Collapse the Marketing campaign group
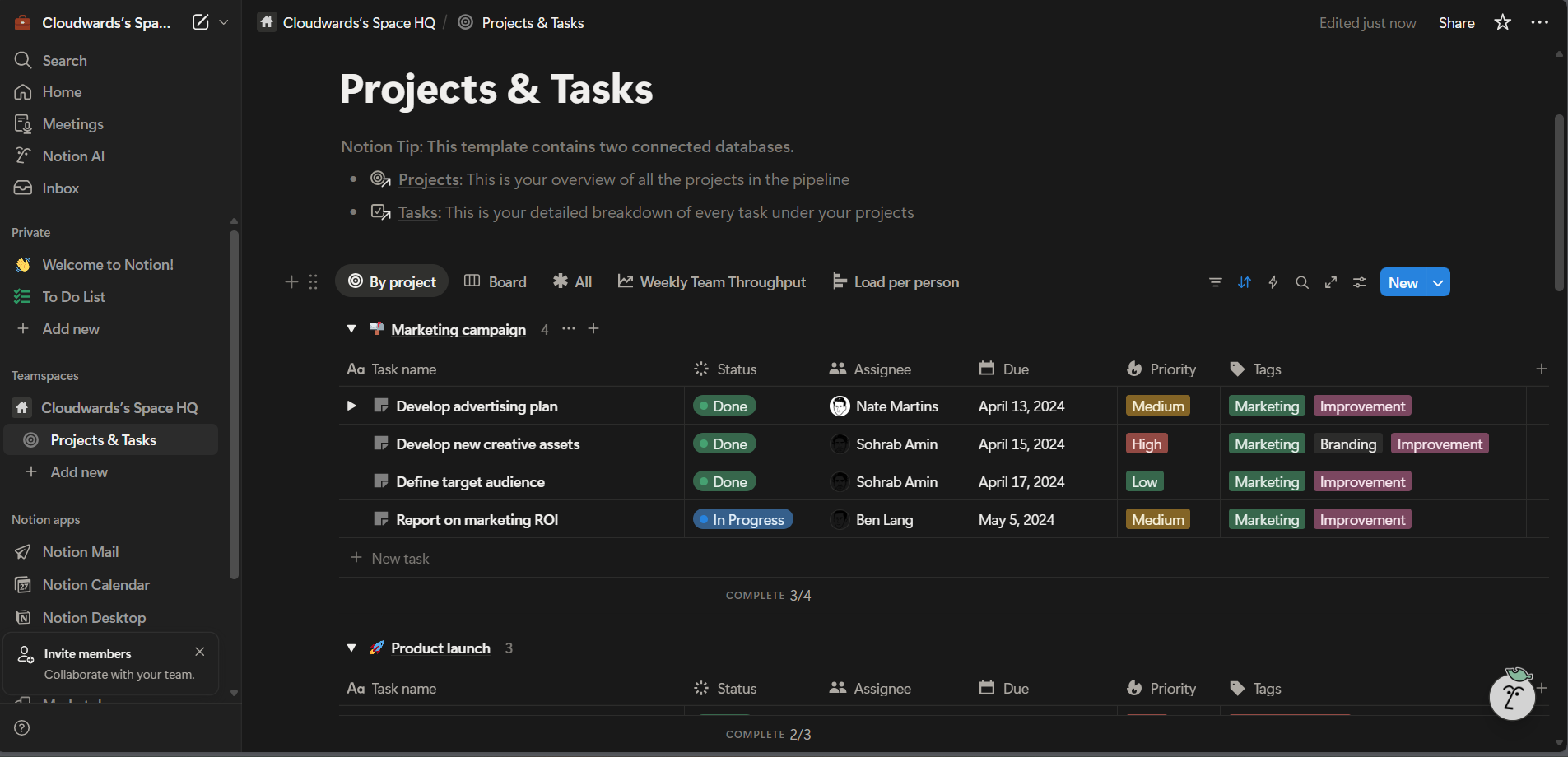 click(x=351, y=329)
